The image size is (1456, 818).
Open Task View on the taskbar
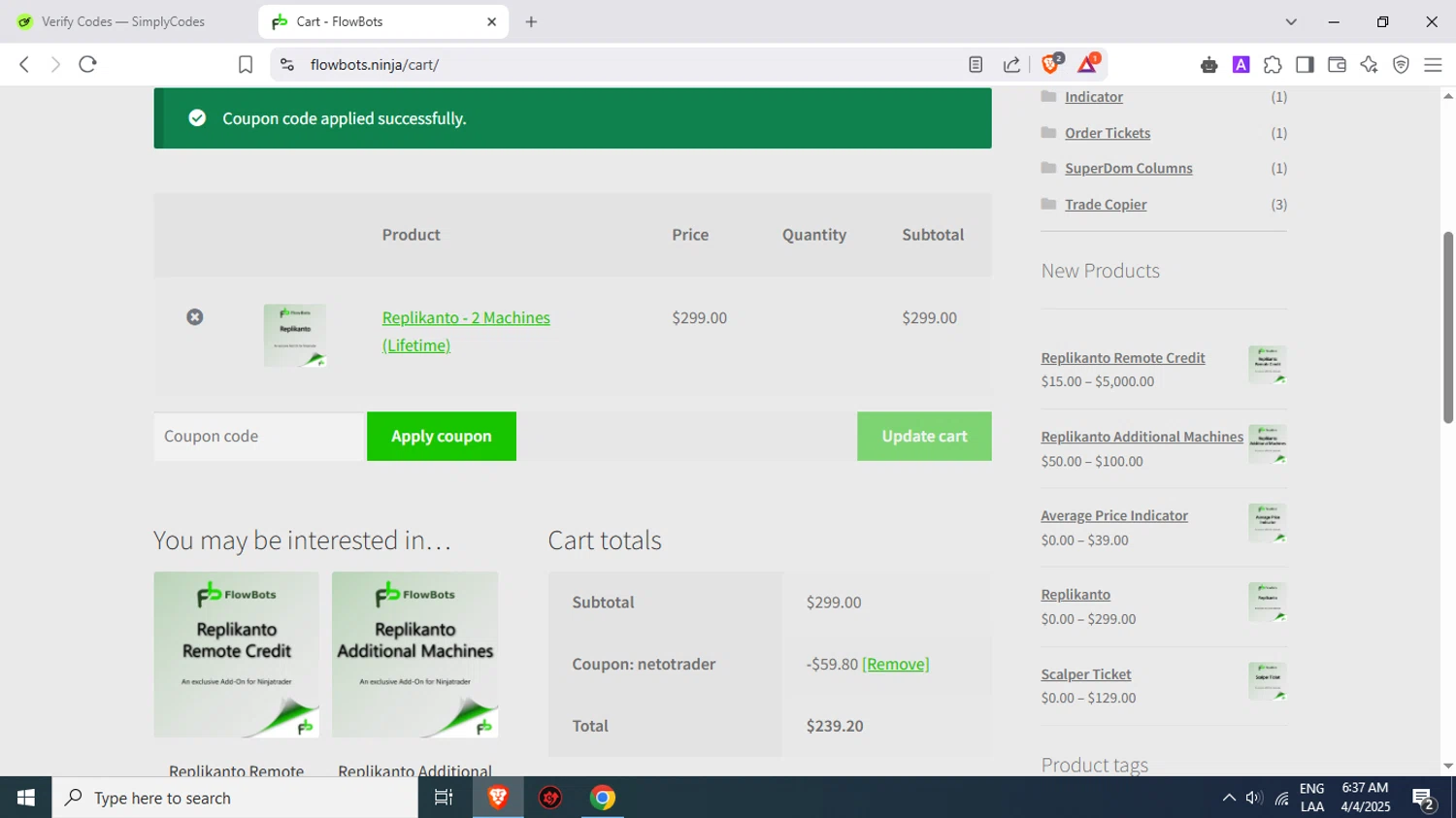coord(444,798)
